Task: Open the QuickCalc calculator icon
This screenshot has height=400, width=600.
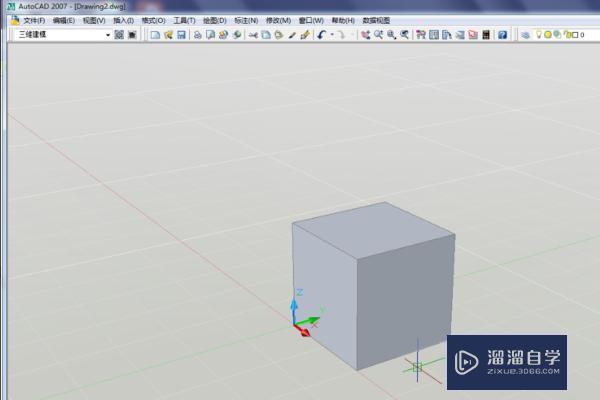Action: click(486, 35)
